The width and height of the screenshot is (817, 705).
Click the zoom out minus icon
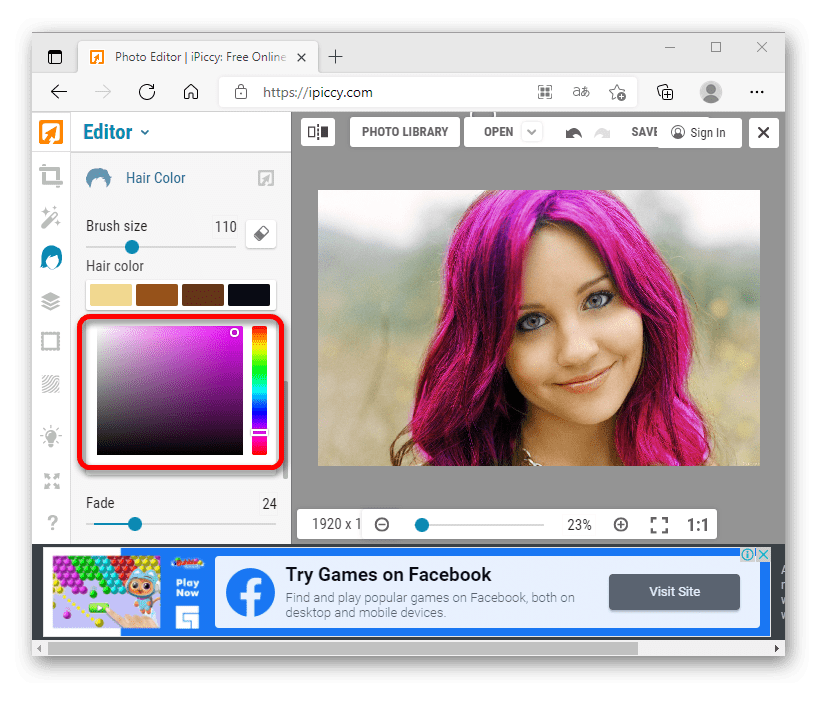381,525
